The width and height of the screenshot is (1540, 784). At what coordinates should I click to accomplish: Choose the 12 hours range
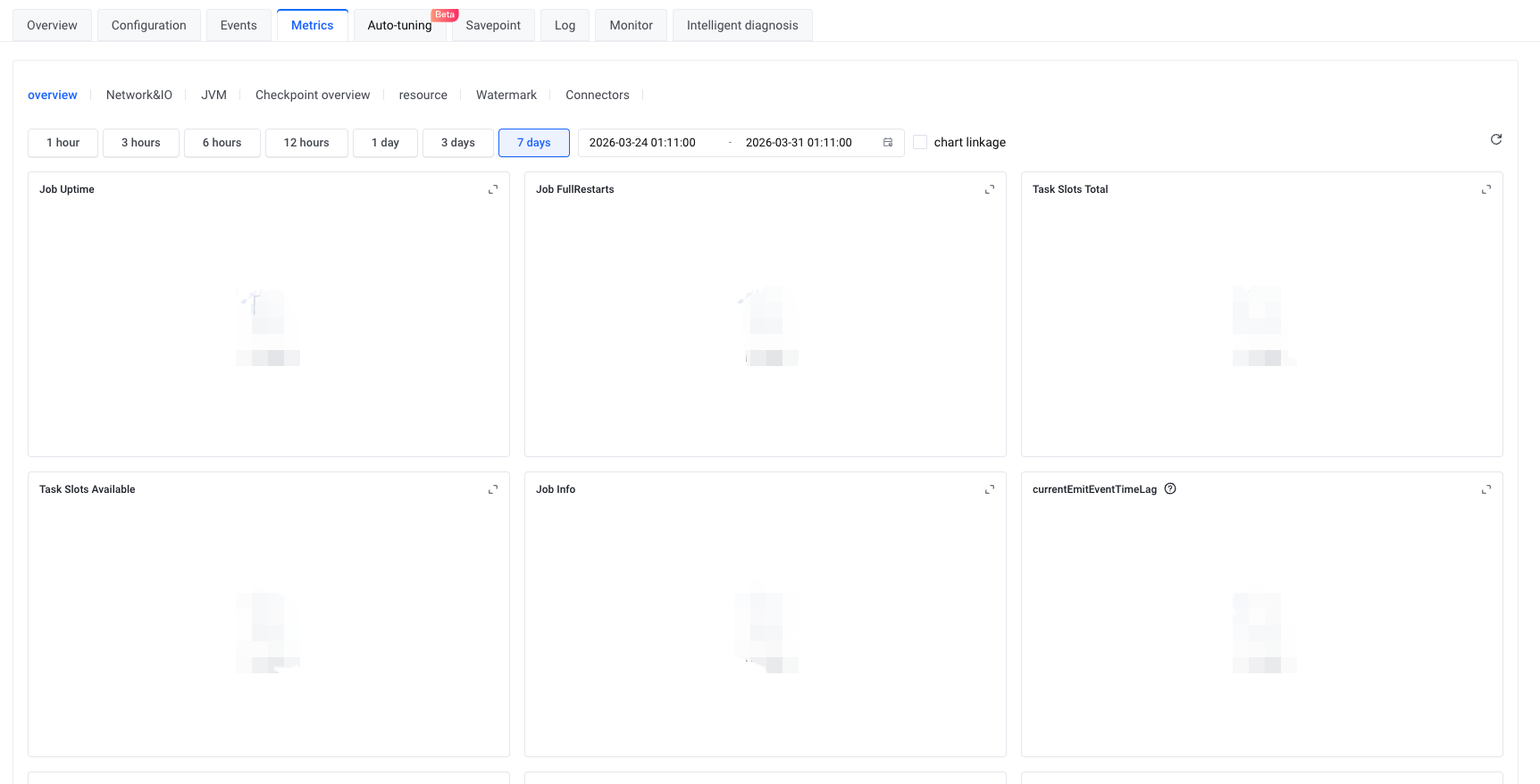(x=306, y=143)
